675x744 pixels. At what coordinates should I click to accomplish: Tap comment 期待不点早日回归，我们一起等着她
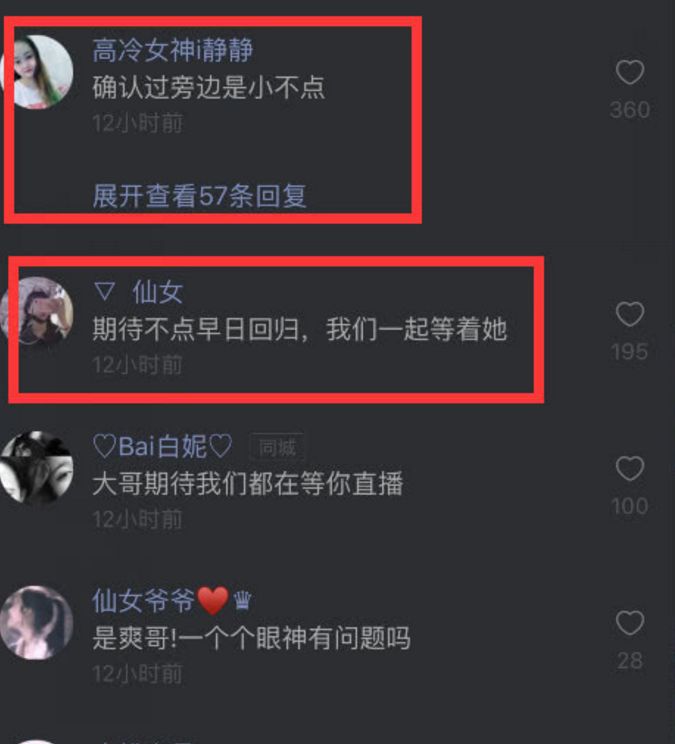(x=300, y=329)
